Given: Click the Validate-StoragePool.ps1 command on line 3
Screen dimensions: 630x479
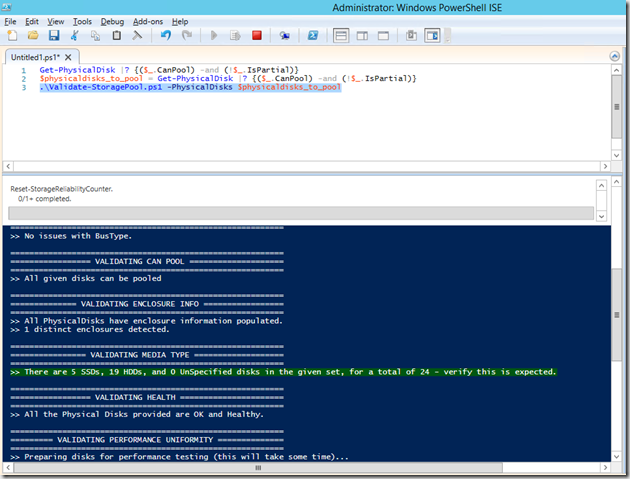Looking at the screenshot, I should tap(100, 87).
